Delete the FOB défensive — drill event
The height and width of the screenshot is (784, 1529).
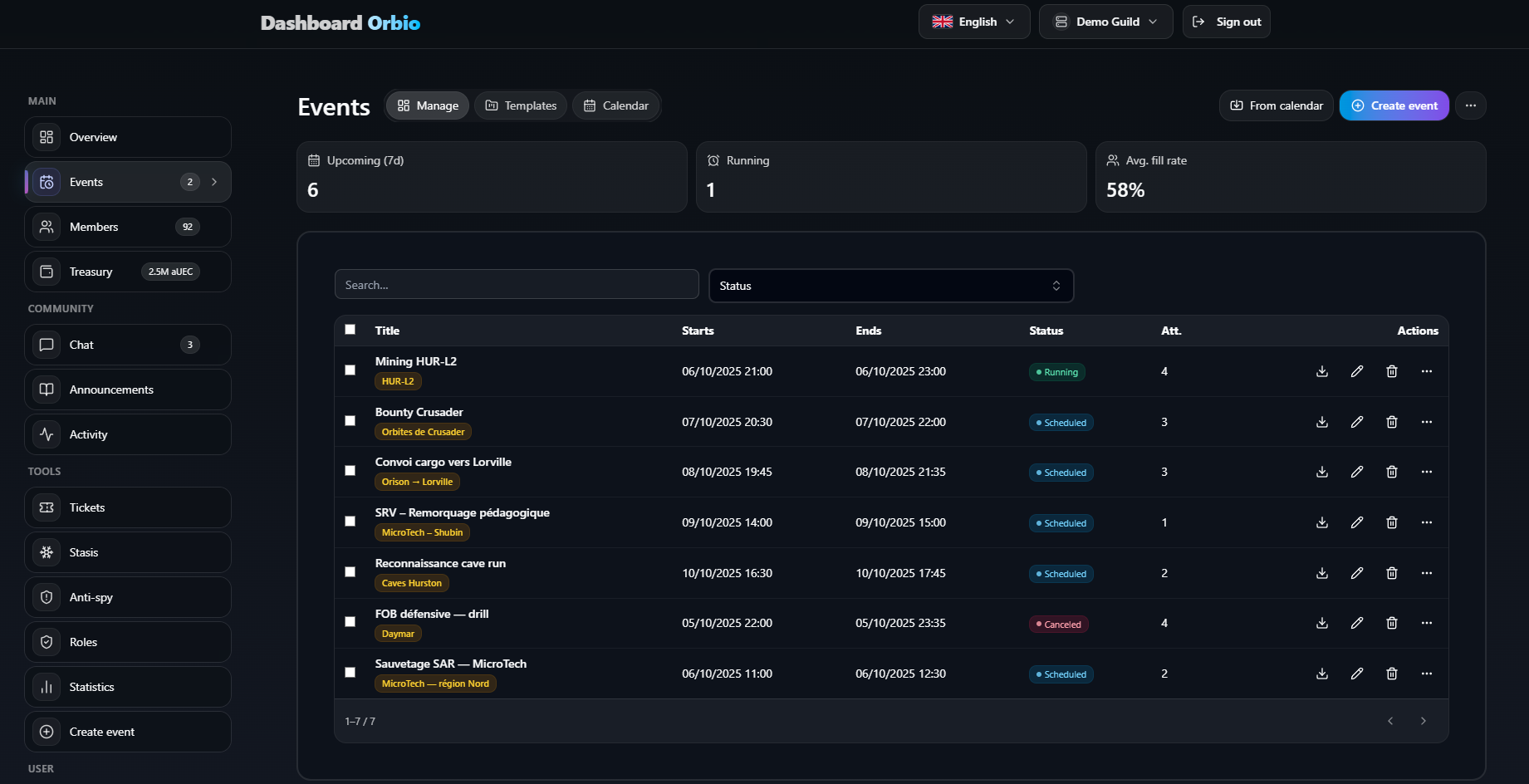[x=1391, y=623]
